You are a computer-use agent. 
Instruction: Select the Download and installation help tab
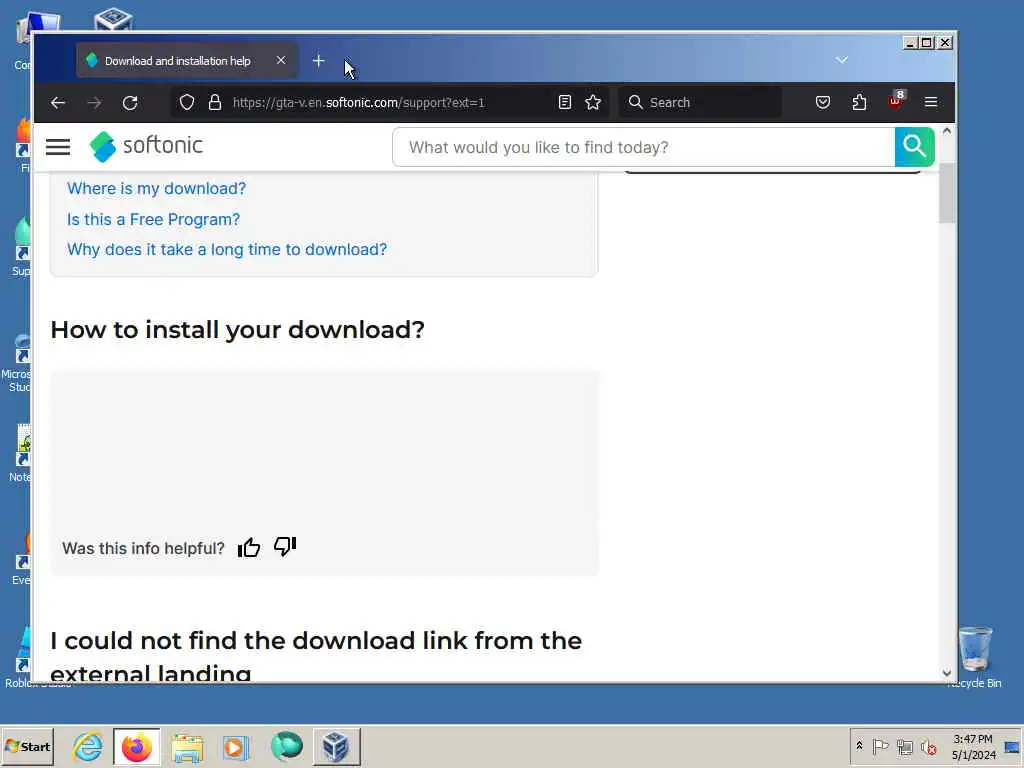[187, 61]
